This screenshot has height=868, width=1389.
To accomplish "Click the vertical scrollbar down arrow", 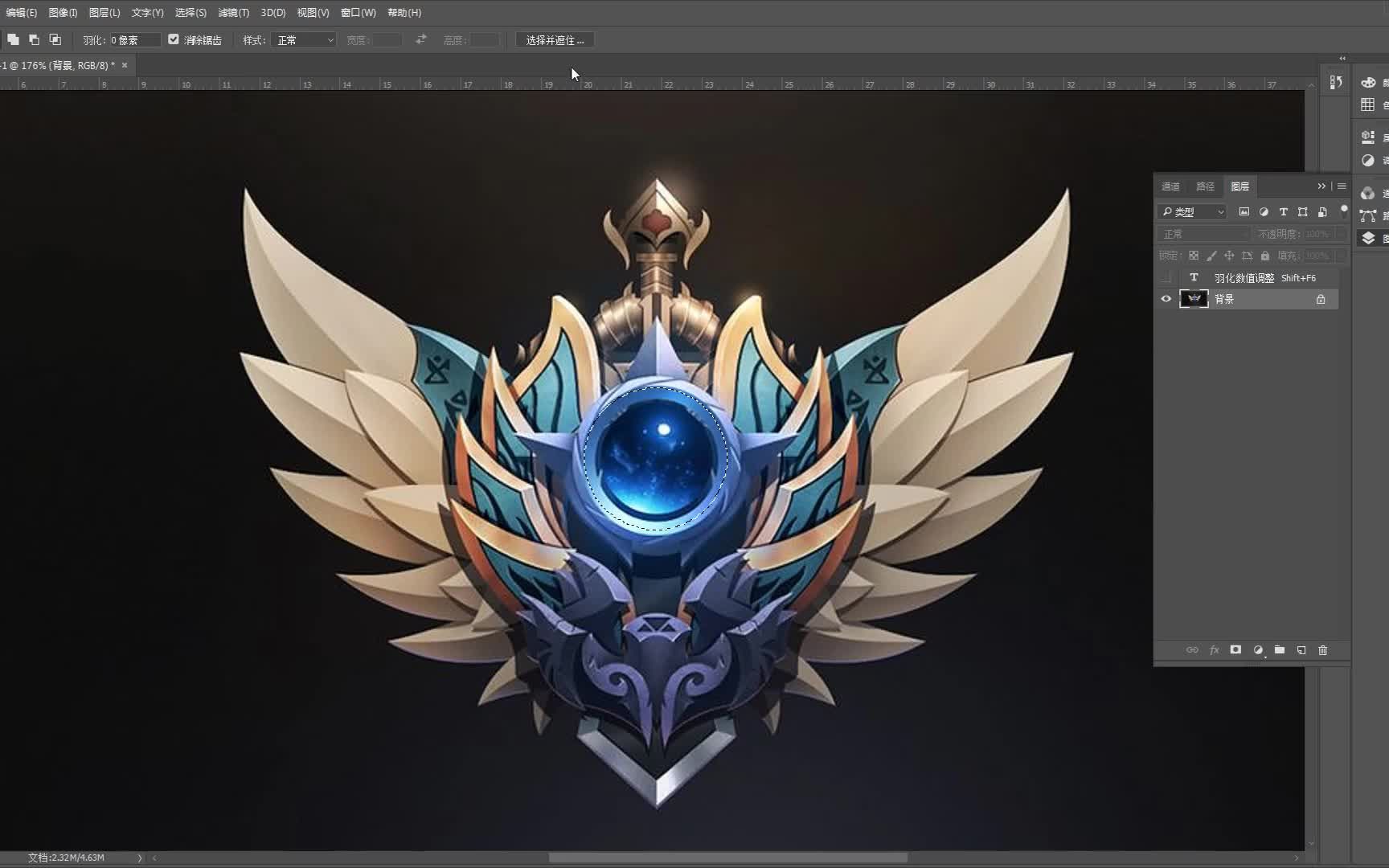I will [x=1312, y=844].
